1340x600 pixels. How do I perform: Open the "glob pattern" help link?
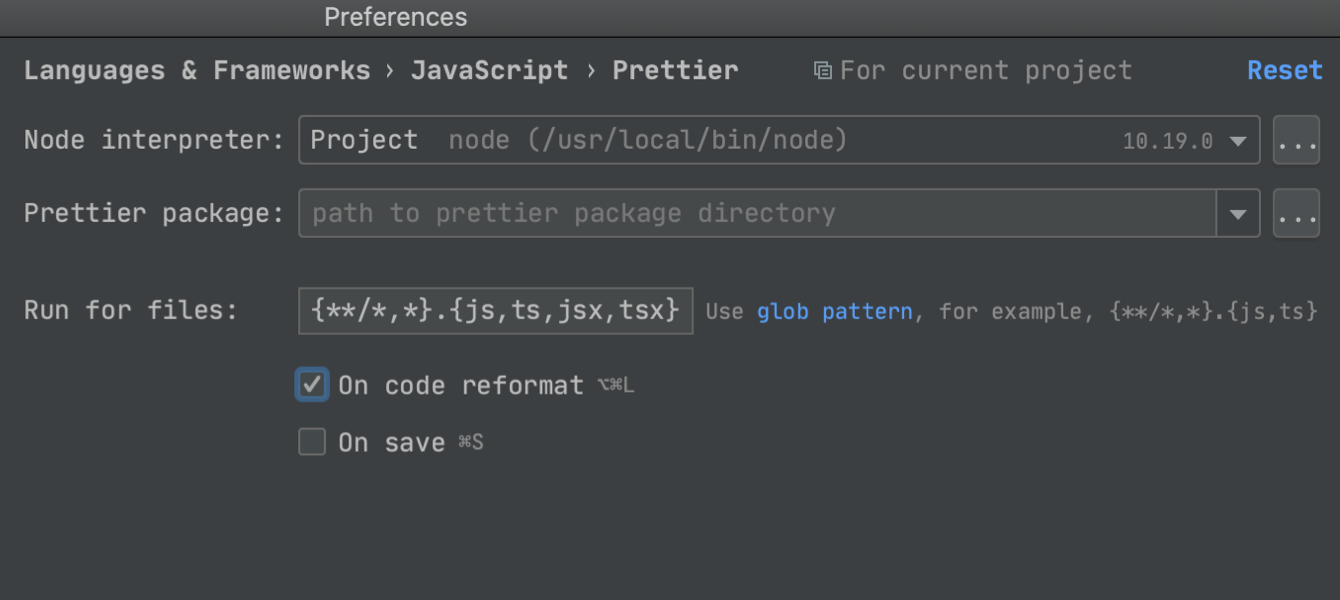(834, 311)
